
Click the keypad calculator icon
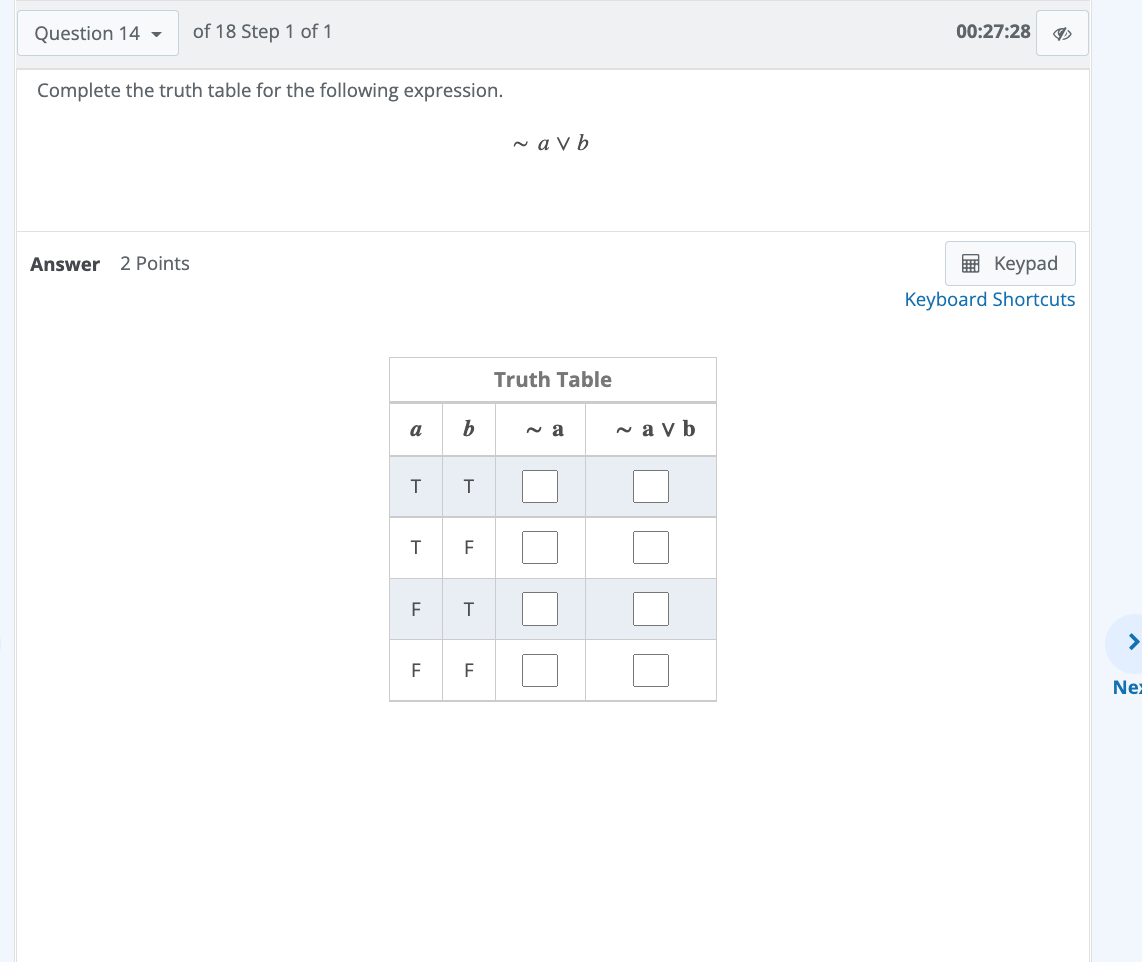click(970, 264)
